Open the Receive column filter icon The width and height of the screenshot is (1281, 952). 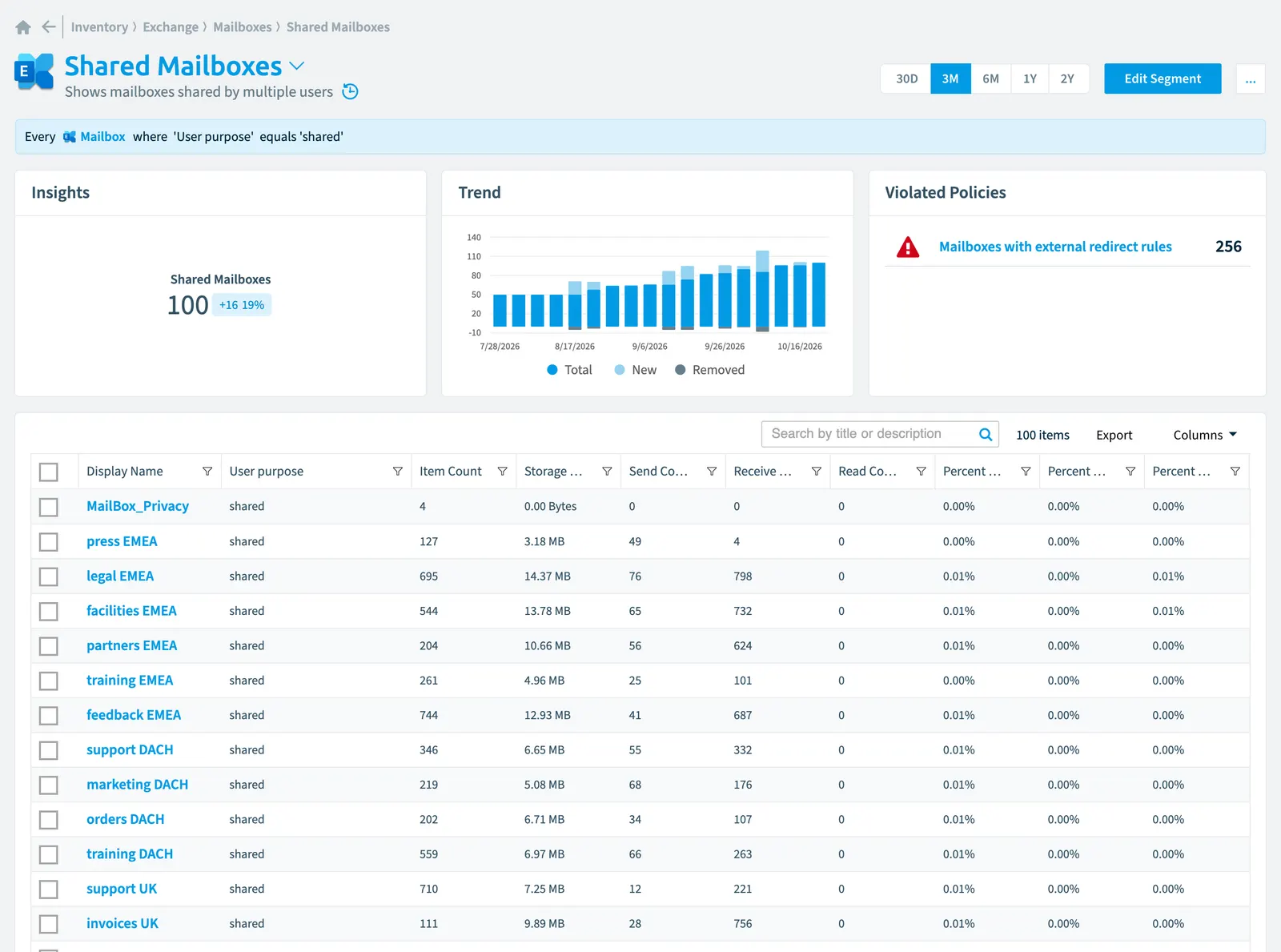tap(816, 472)
